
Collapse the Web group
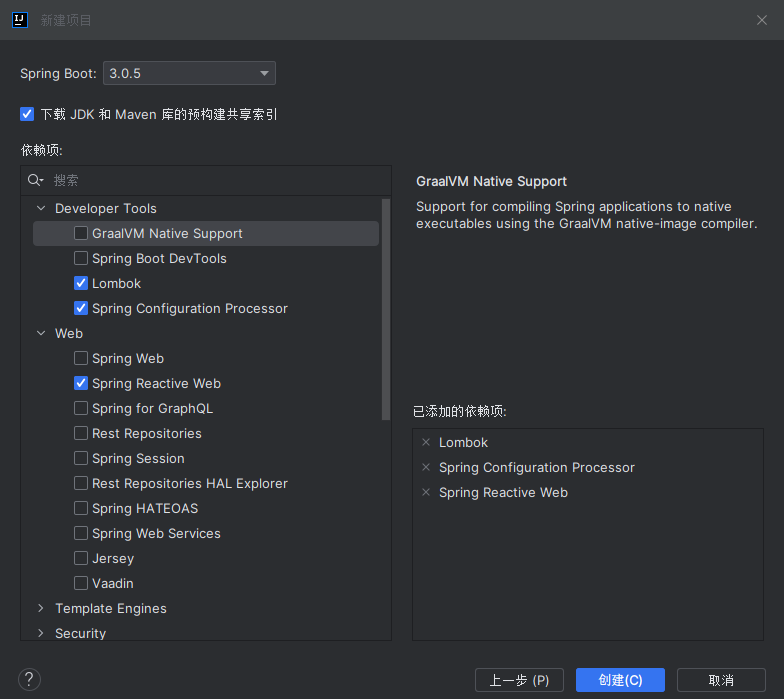click(41, 334)
